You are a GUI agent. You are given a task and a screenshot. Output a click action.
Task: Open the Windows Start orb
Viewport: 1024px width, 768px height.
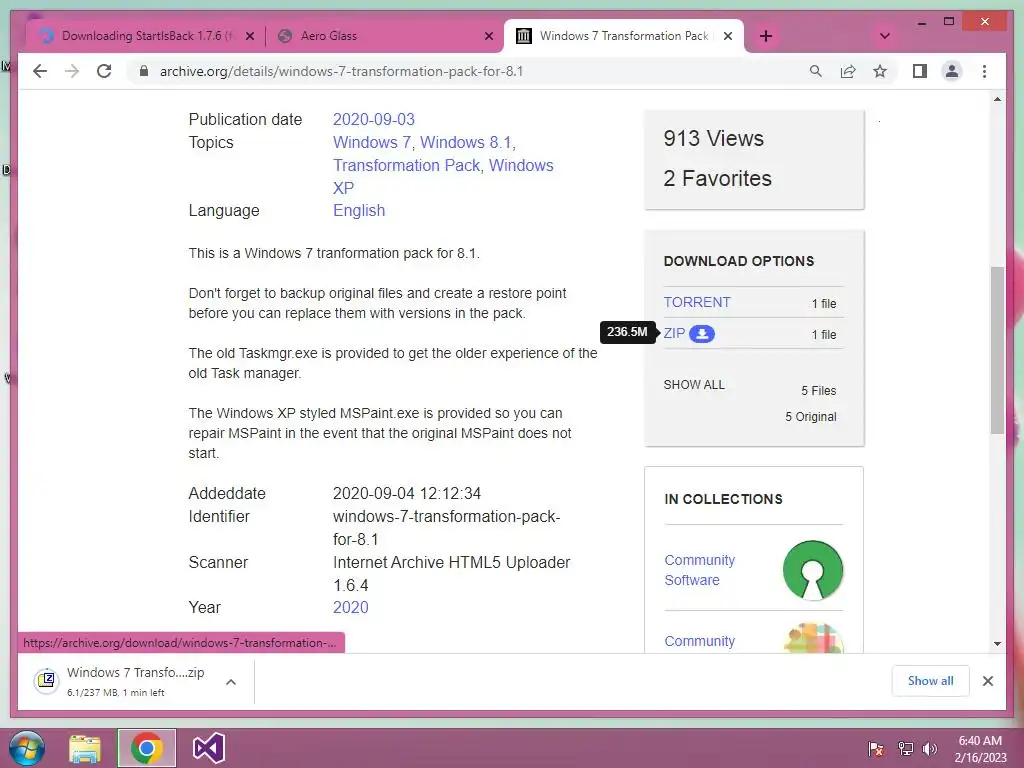point(27,748)
